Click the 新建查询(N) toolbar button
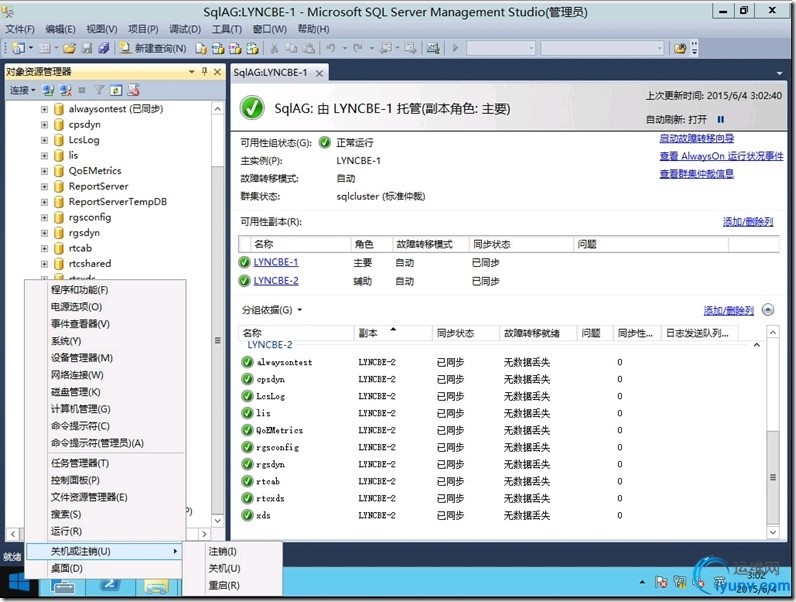The image size is (796, 602). click(153, 48)
